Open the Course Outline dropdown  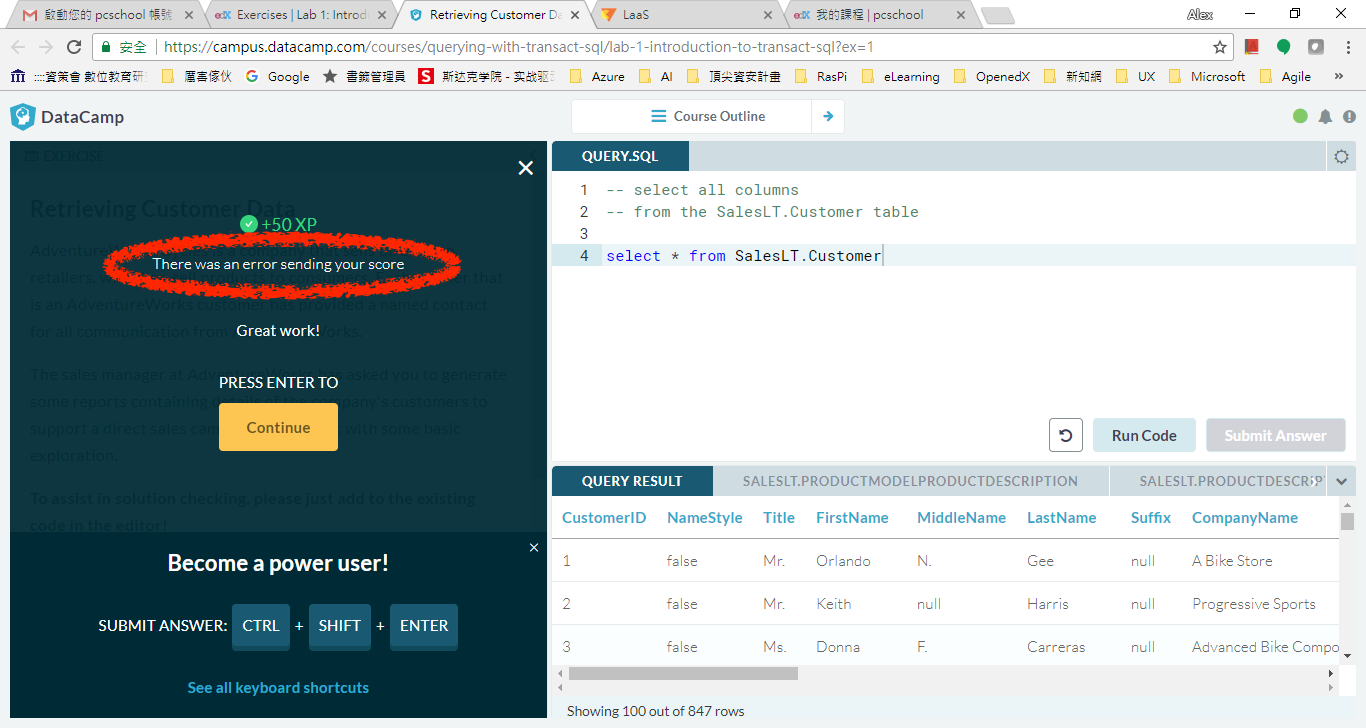[708, 116]
